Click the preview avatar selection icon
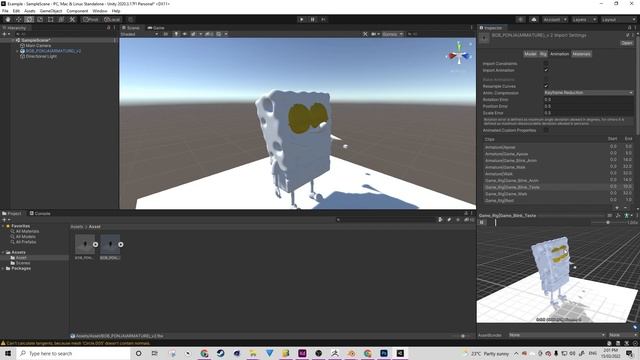Image resolution: width=640 pixels, height=360 pixels. [x=627, y=216]
